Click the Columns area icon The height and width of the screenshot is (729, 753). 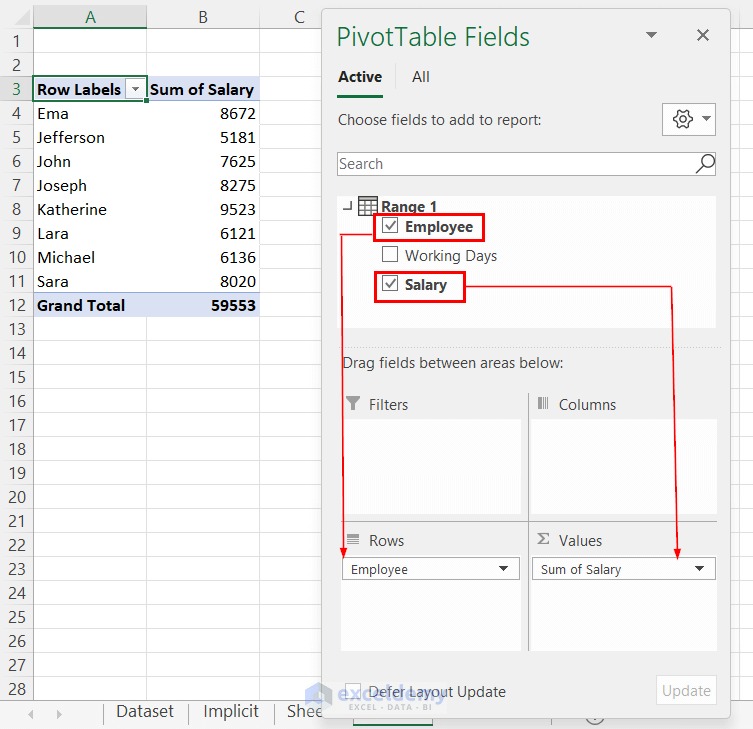pyautogui.click(x=543, y=404)
